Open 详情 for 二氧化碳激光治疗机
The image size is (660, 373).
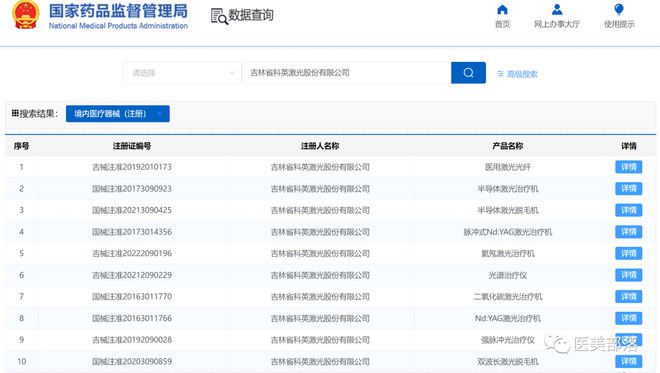click(628, 297)
